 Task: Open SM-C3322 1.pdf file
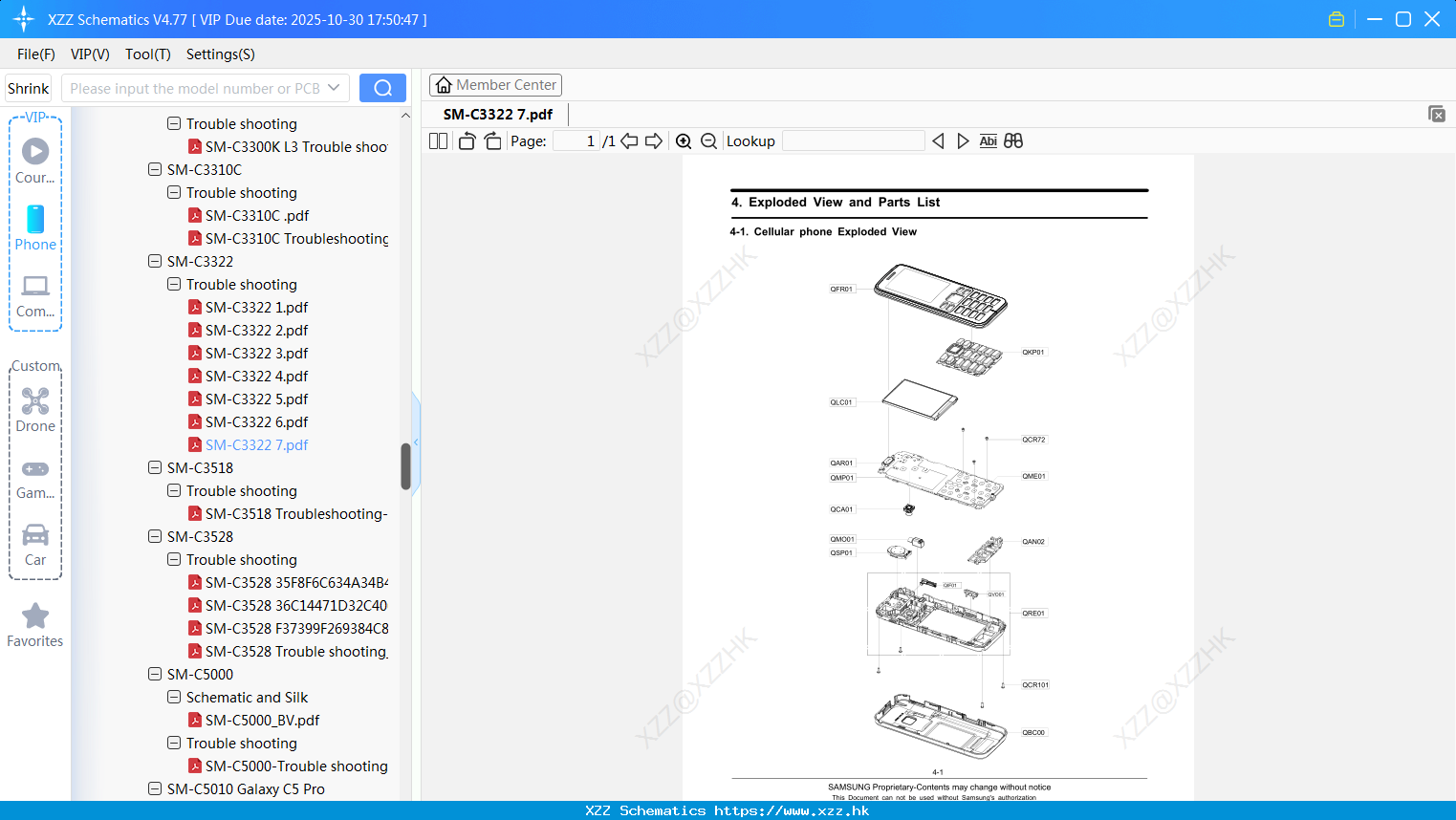[256, 308]
